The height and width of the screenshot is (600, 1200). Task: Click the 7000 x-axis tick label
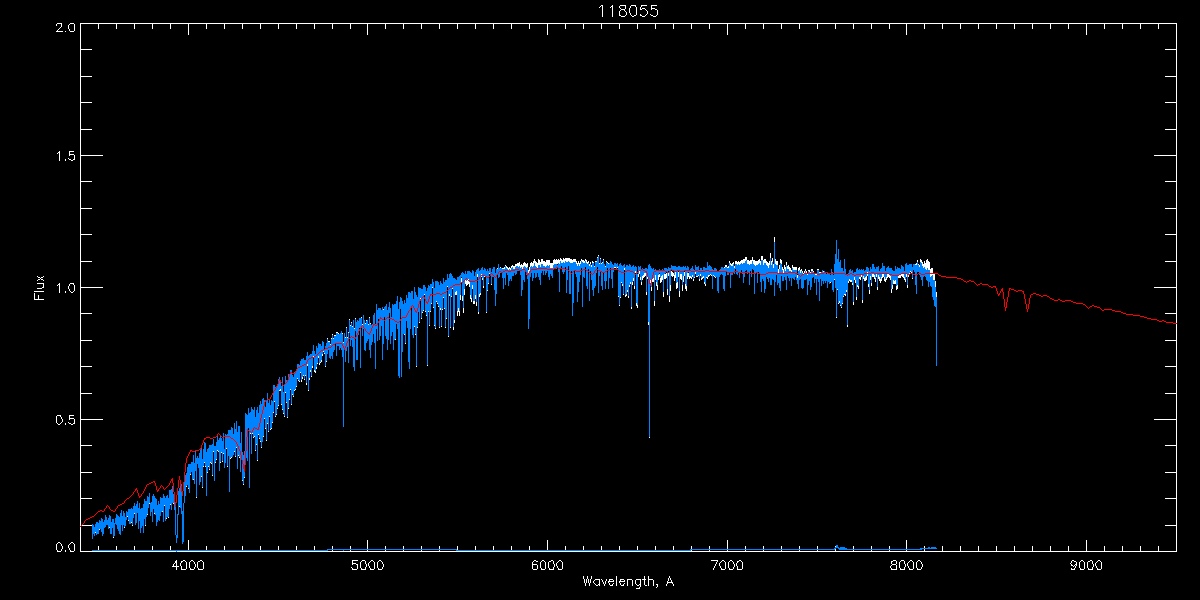pos(727,564)
